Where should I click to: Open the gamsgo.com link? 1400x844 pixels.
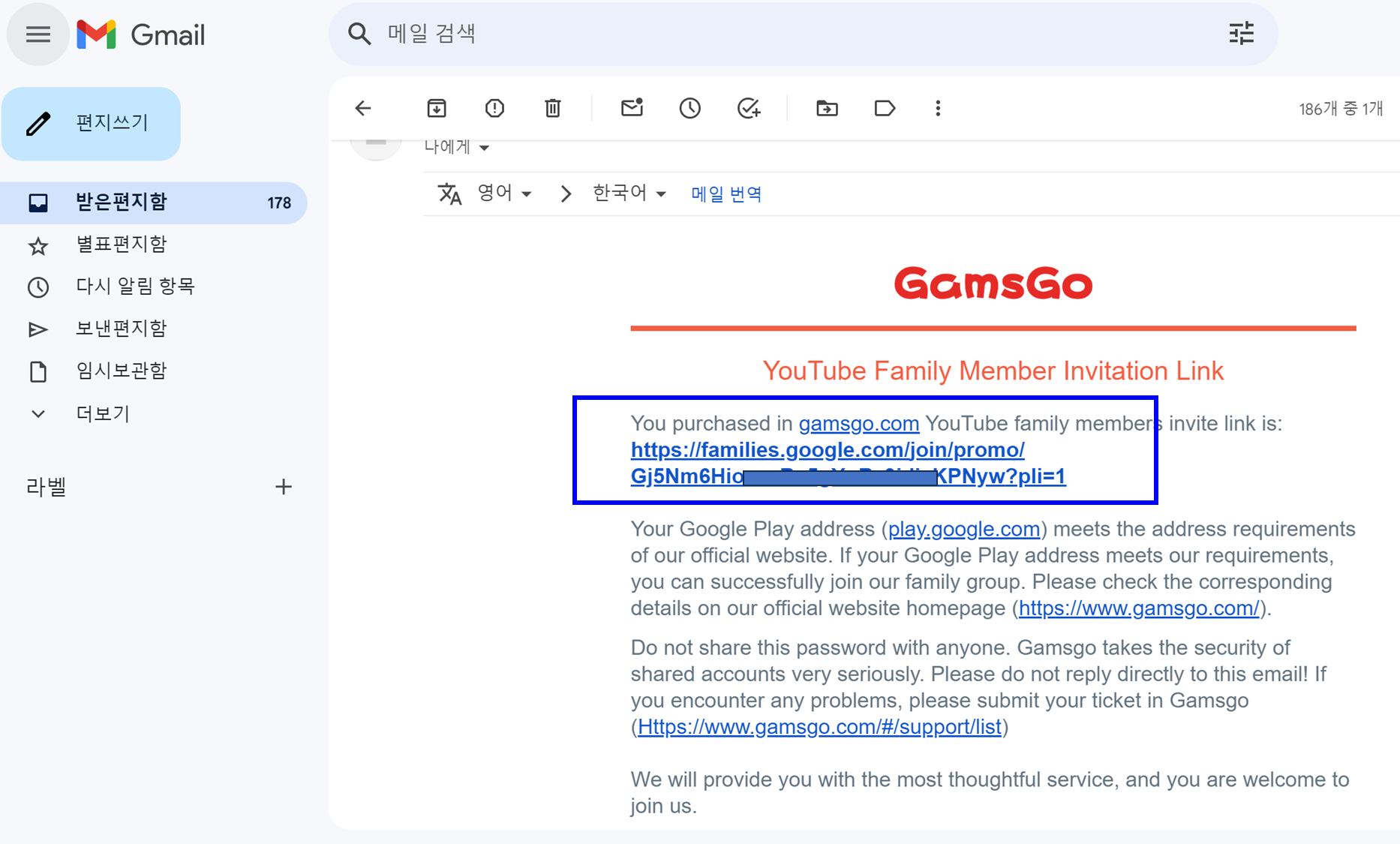(x=858, y=424)
